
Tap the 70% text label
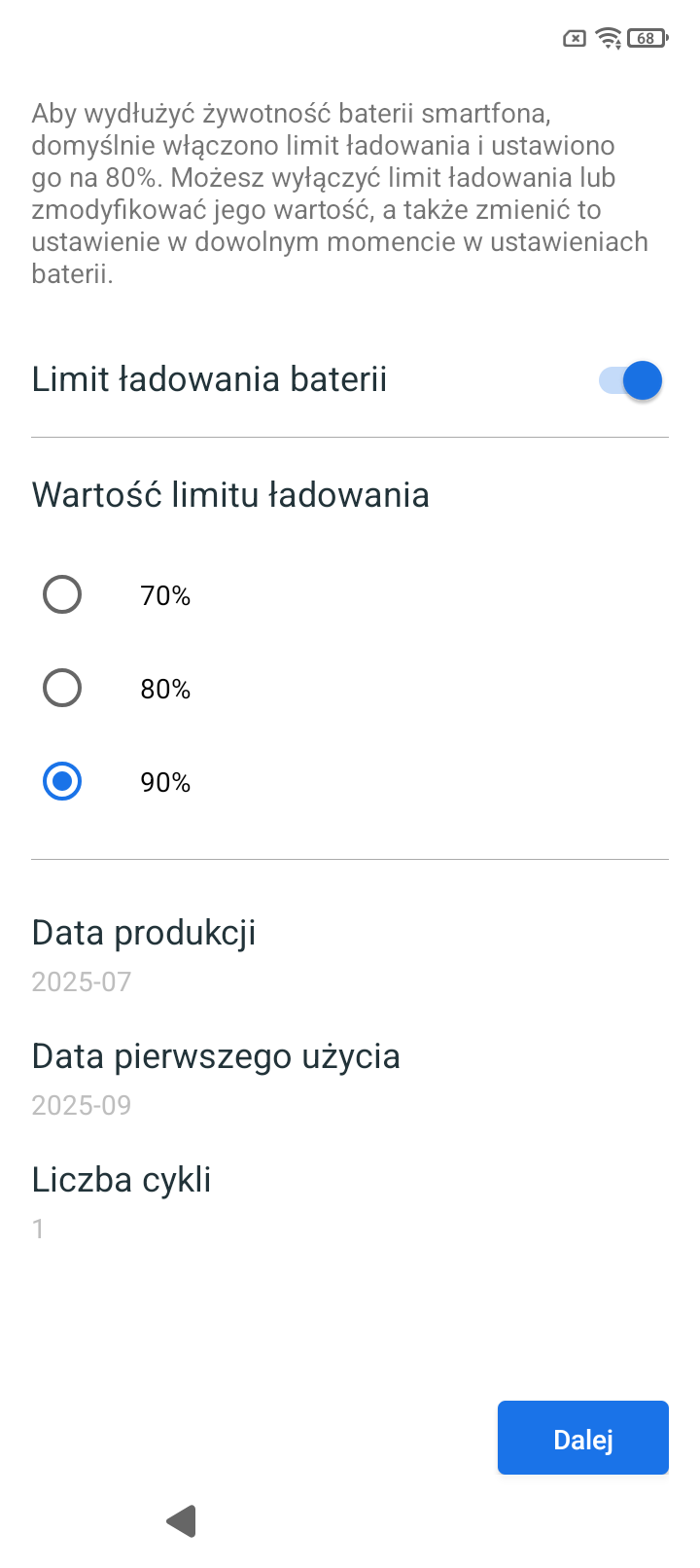(x=165, y=595)
